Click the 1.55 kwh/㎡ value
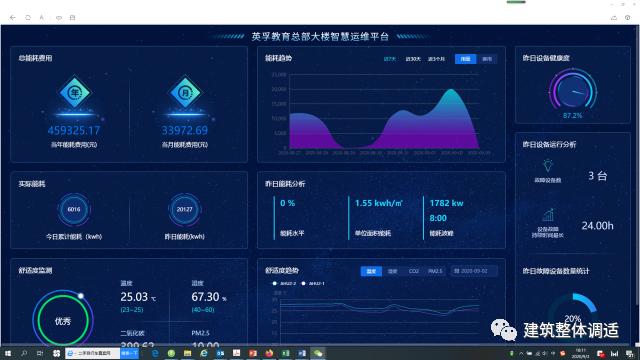640x360 pixels. pyautogui.click(x=379, y=203)
